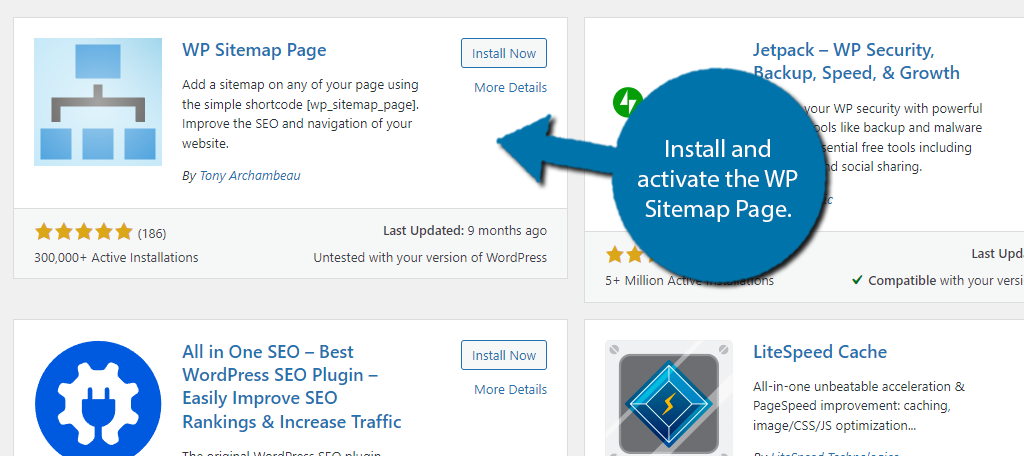Open the All in One SEO title link
The image size is (1024, 456).
pos(292,387)
